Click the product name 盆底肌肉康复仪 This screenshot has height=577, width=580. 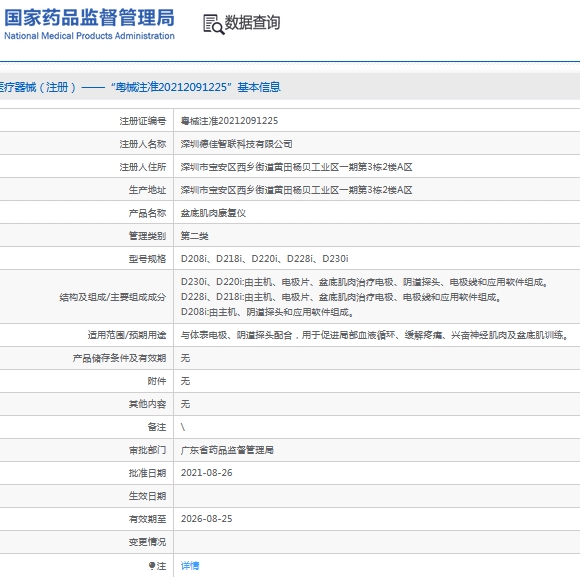tap(213, 213)
